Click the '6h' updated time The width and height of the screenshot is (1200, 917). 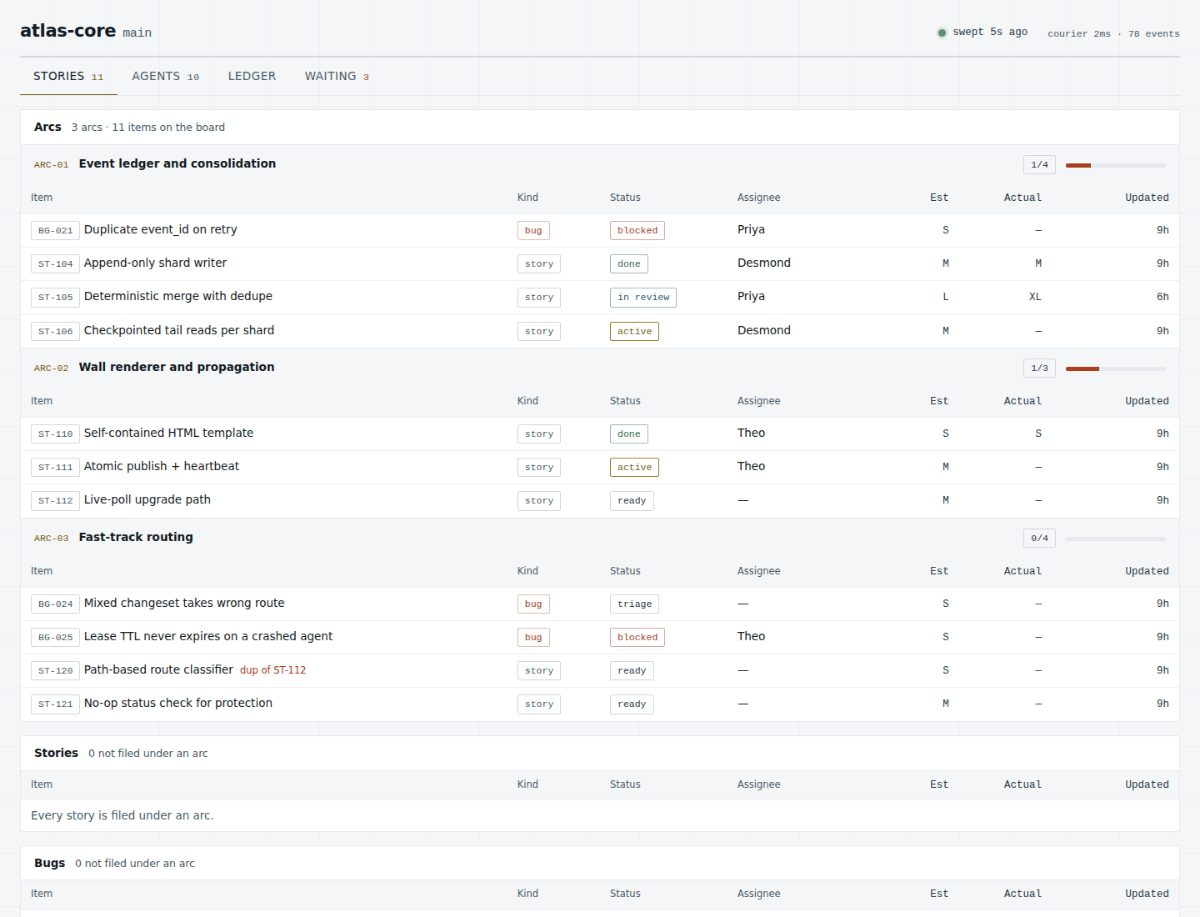point(1162,297)
